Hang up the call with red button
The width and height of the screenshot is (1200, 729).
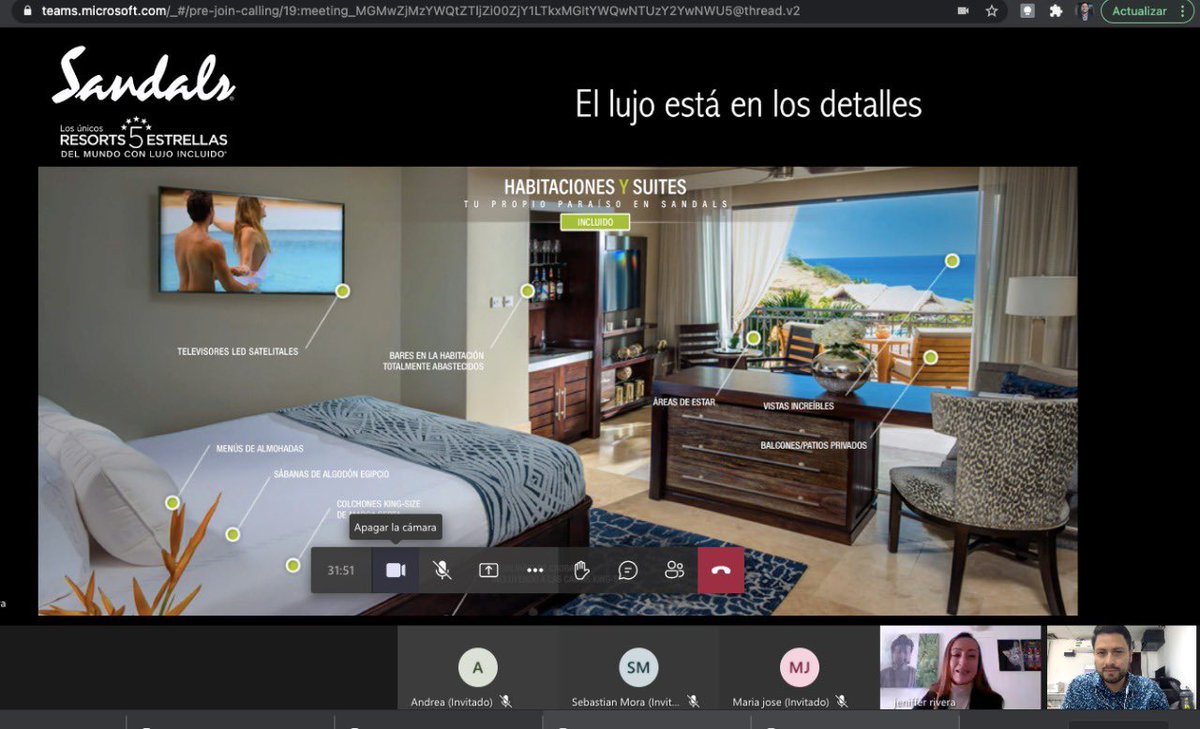click(721, 570)
